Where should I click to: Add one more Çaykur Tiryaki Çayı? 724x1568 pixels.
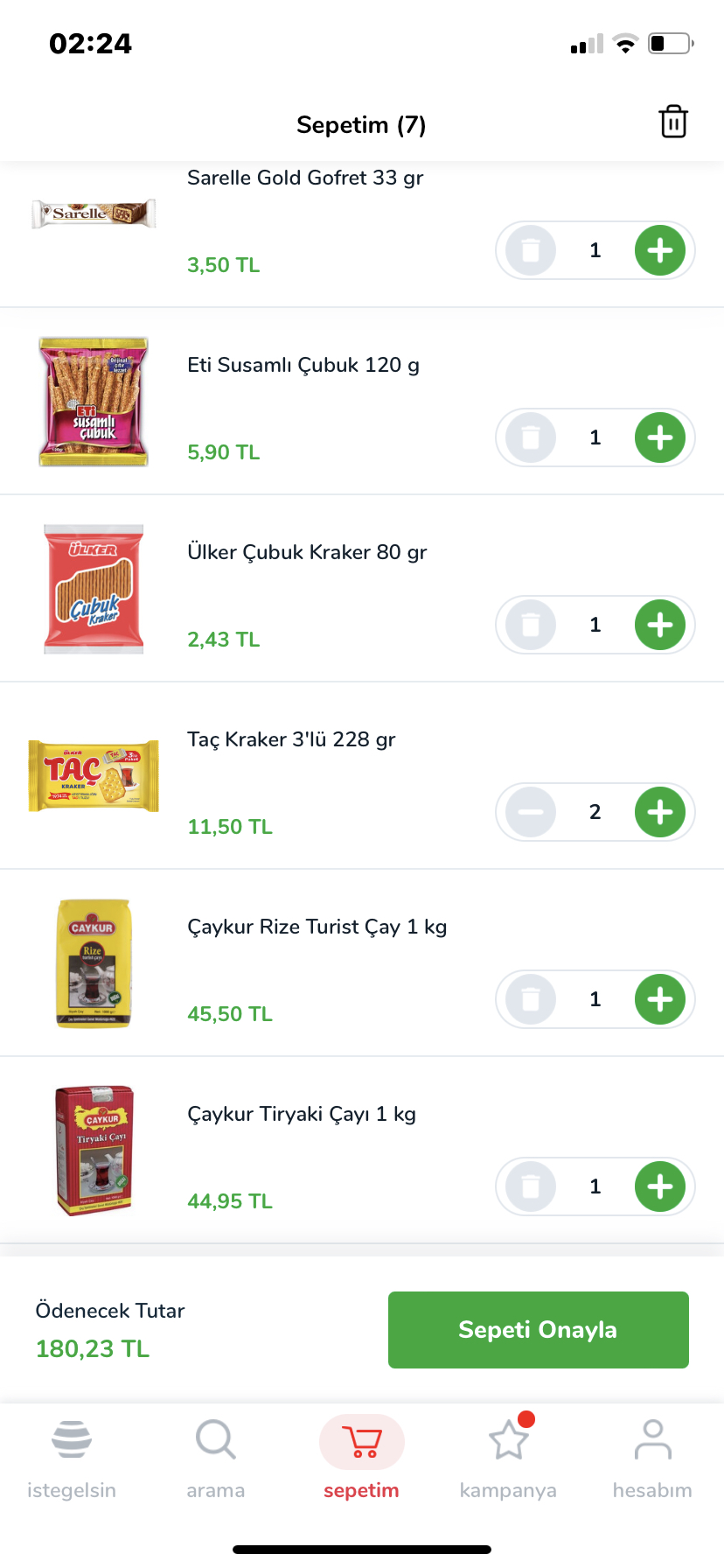tap(660, 1187)
